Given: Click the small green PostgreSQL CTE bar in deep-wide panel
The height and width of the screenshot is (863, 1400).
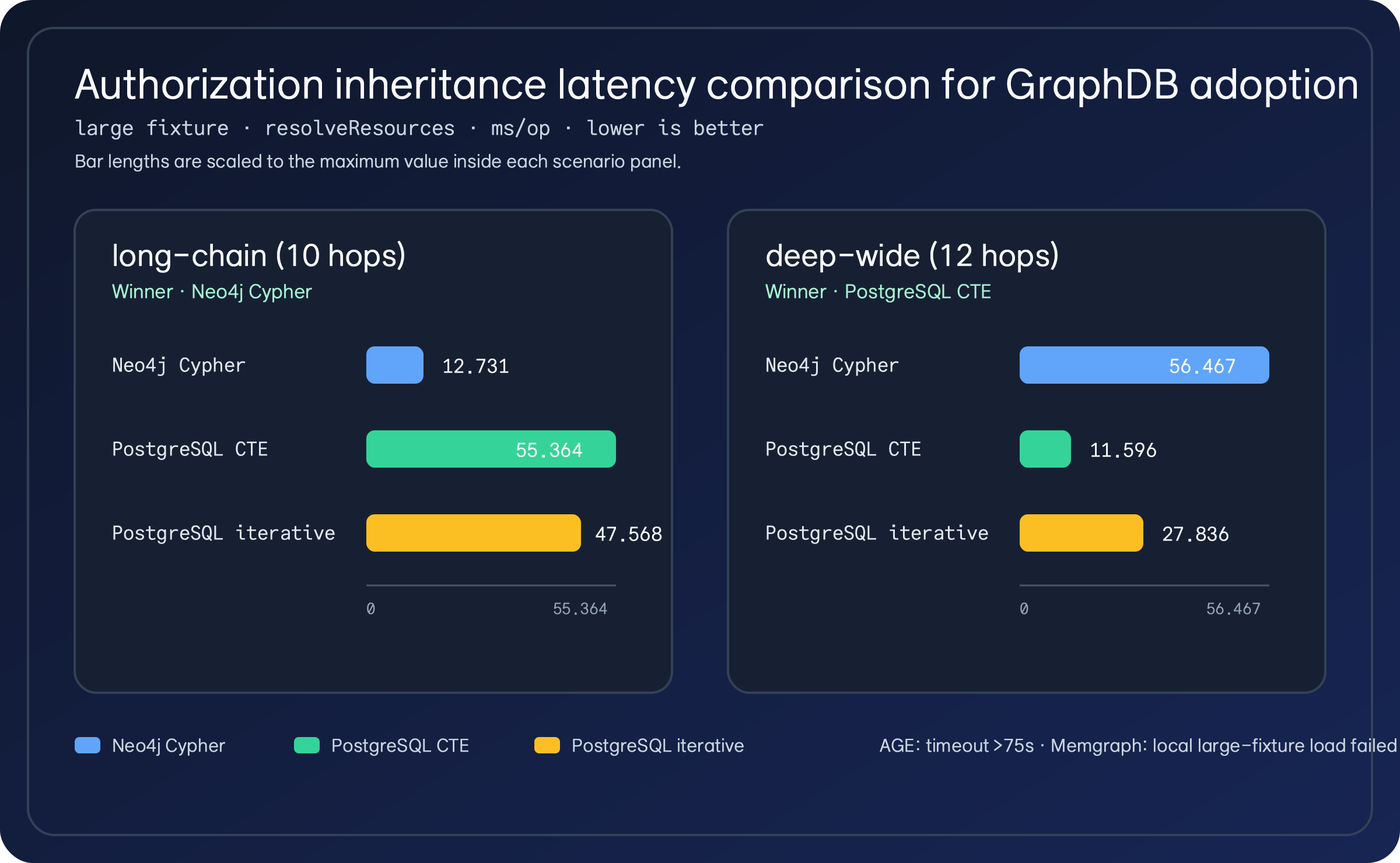Looking at the screenshot, I should [x=1045, y=449].
